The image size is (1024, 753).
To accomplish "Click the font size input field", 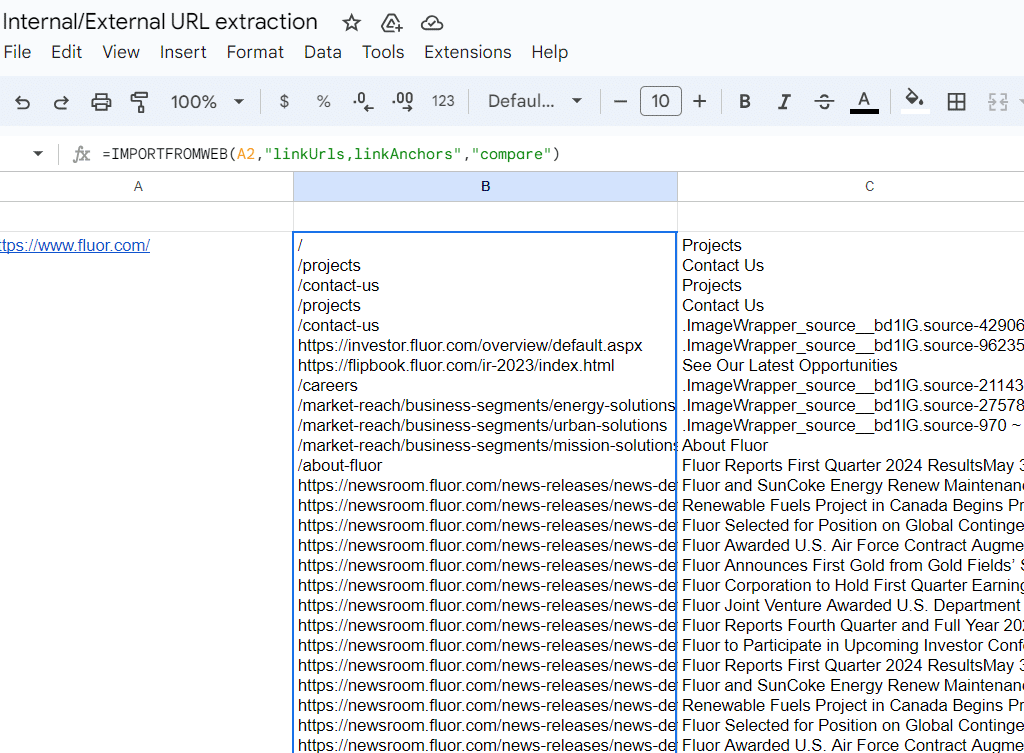I will (x=660, y=101).
